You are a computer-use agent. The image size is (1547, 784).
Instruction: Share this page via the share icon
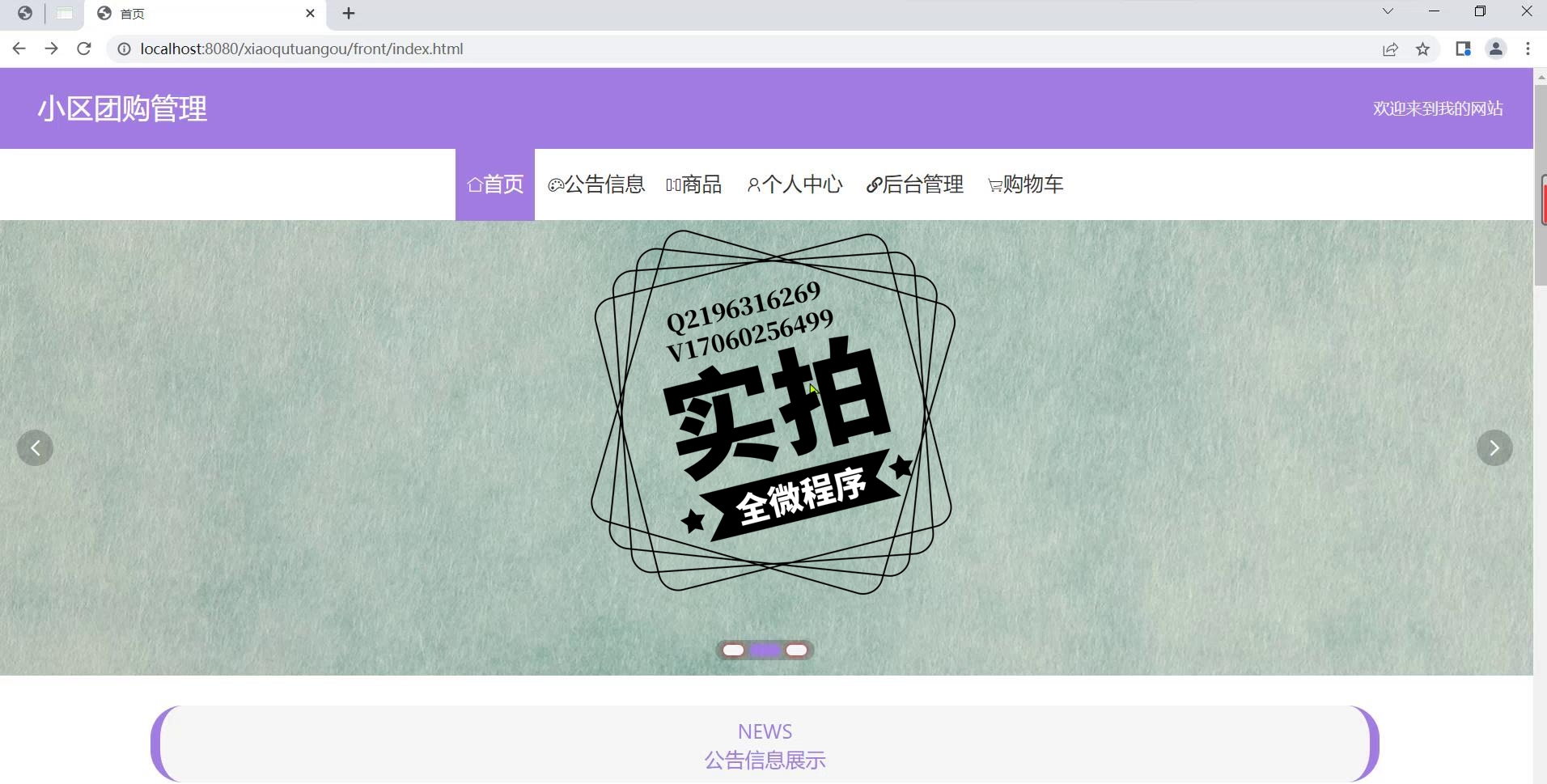coord(1390,49)
